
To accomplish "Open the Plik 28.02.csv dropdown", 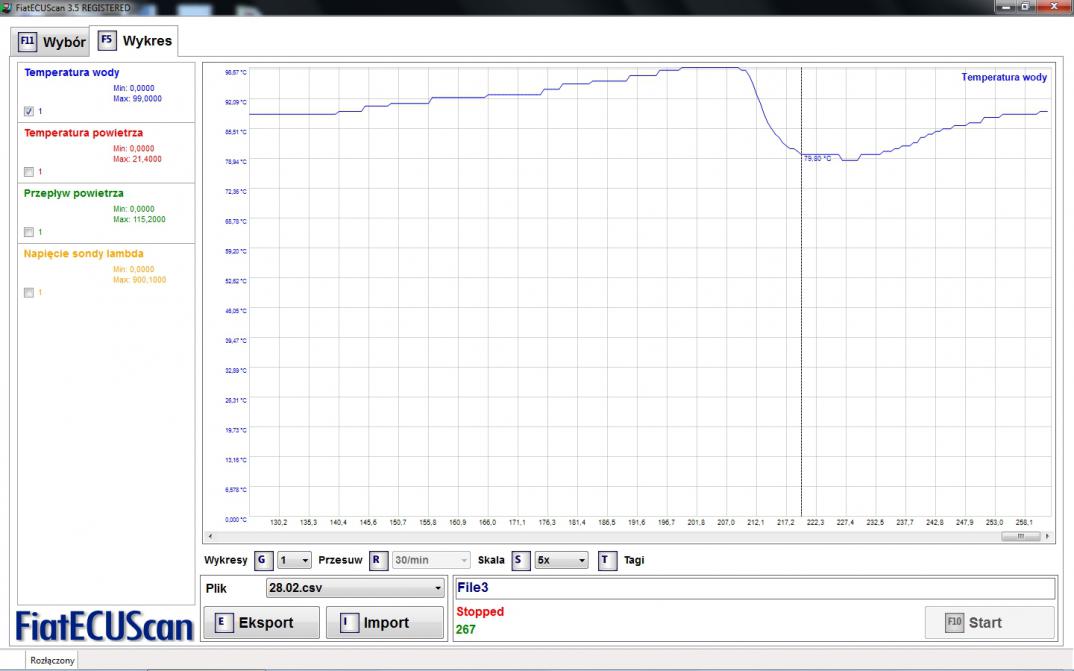I will point(355,587).
